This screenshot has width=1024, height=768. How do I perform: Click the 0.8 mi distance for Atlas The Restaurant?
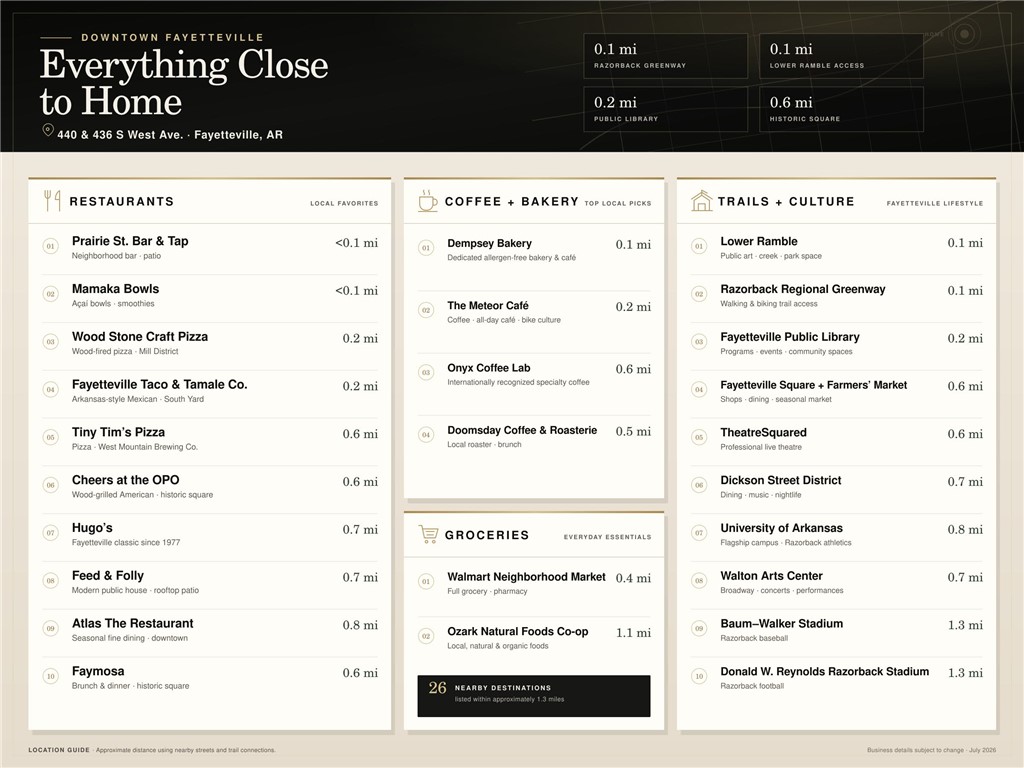point(360,625)
